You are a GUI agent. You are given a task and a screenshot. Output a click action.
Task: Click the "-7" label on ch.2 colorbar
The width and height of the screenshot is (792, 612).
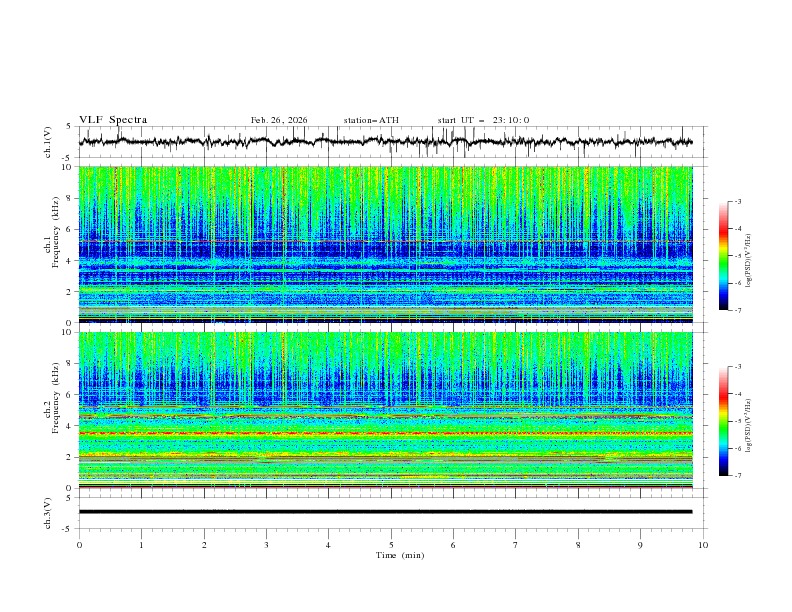coord(738,476)
